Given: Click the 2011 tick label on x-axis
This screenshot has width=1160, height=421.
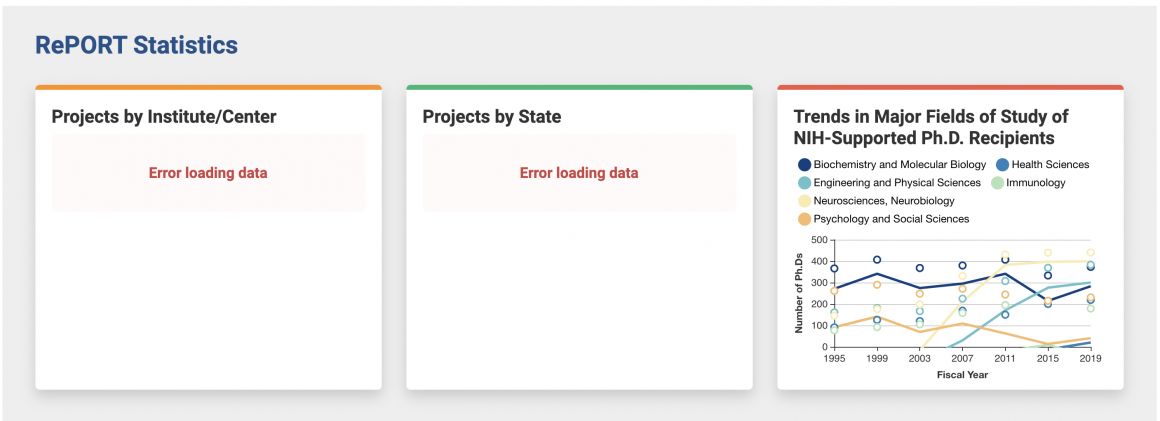Looking at the screenshot, I should click(1005, 358).
